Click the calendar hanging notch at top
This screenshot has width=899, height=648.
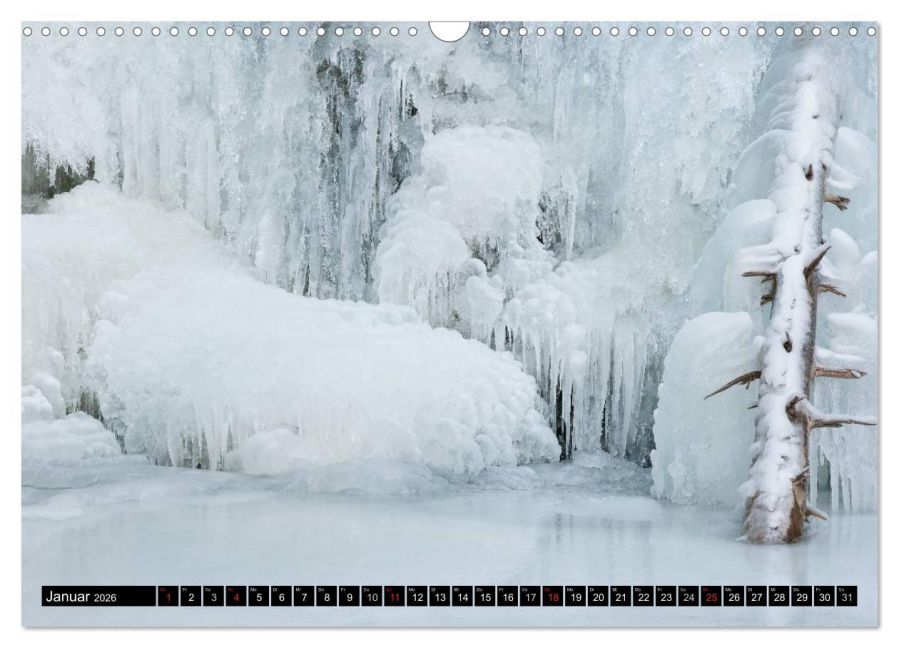click(449, 30)
